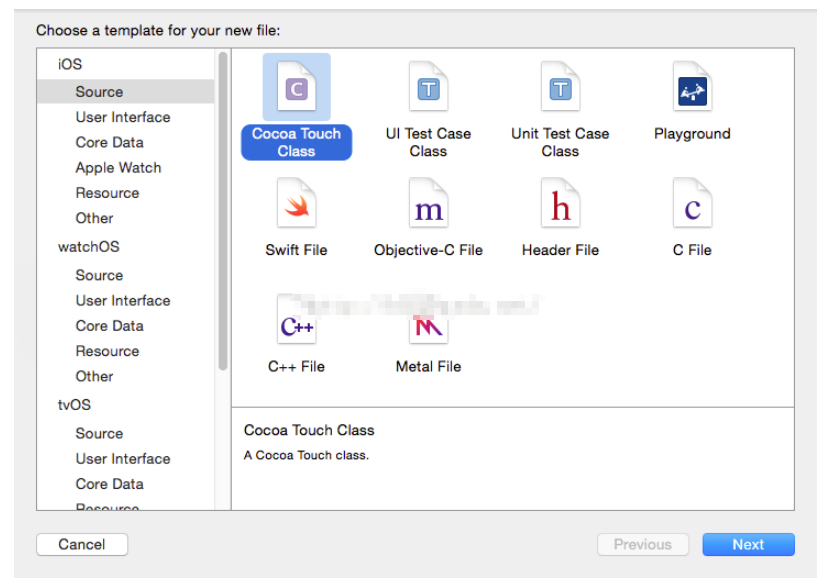Open User Interface under watchOS
The width and height of the screenshot is (823, 584).
click(x=123, y=300)
